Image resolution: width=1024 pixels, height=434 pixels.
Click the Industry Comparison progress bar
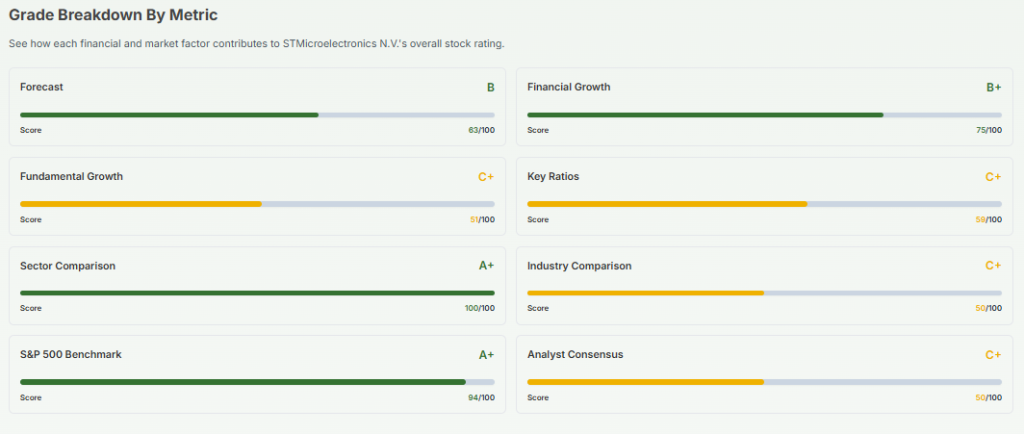click(x=764, y=293)
